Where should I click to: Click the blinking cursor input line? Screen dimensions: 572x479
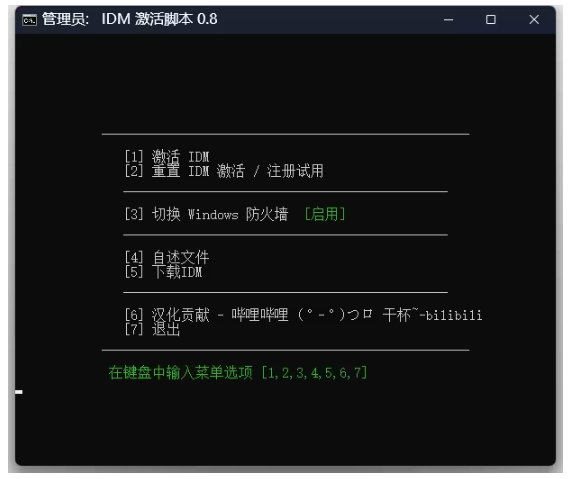pos(19,392)
